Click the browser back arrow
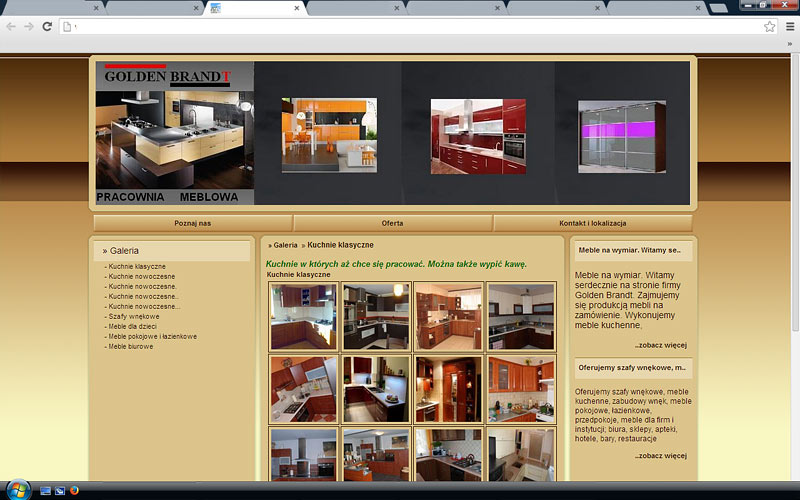Image resolution: width=800 pixels, height=500 pixels. (11, 27)
